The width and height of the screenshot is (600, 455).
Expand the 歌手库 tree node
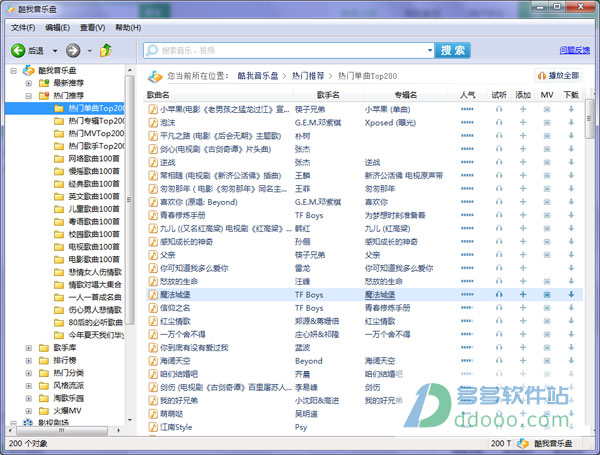coord(29,348)
